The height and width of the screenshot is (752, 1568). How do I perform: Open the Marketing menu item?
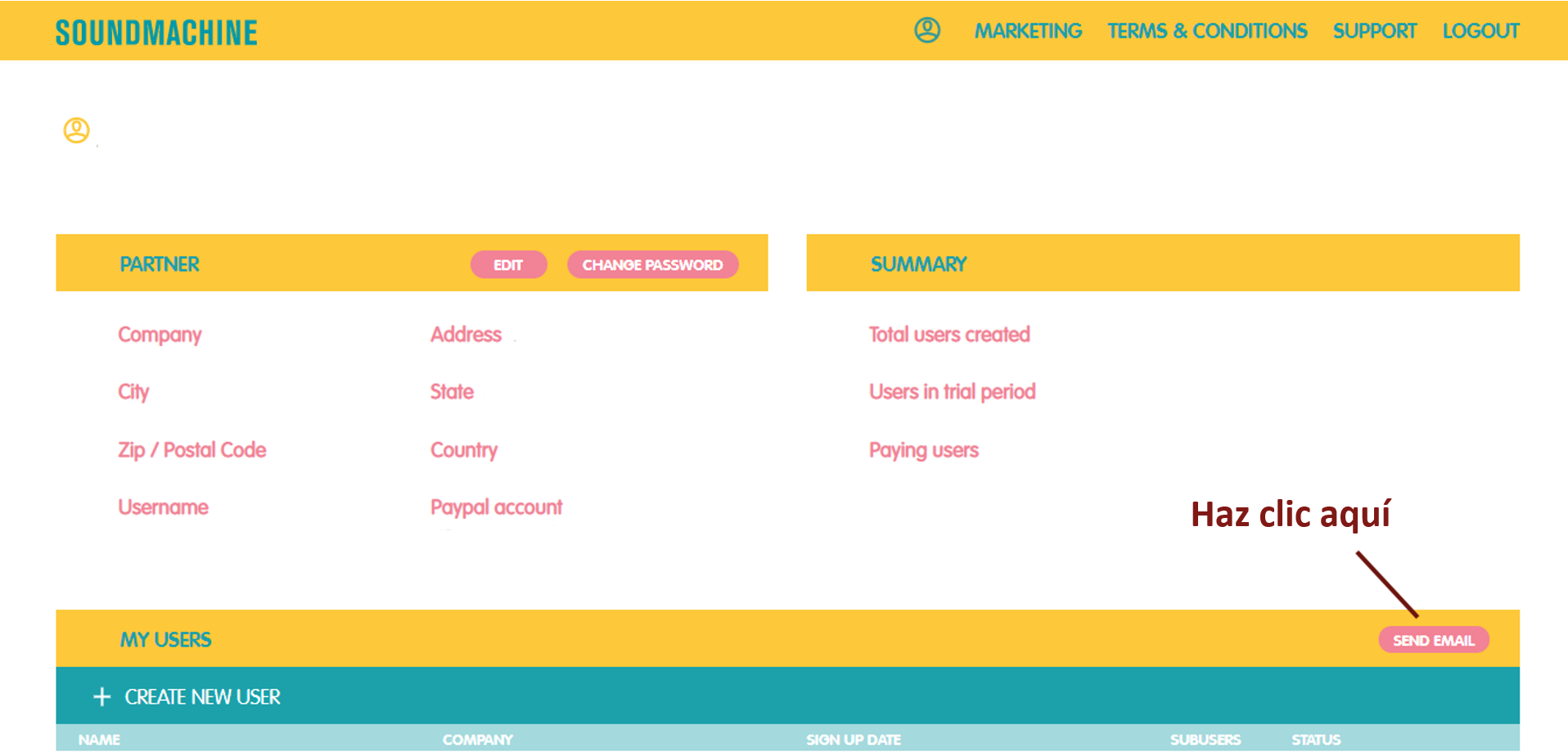(1028, 31)
